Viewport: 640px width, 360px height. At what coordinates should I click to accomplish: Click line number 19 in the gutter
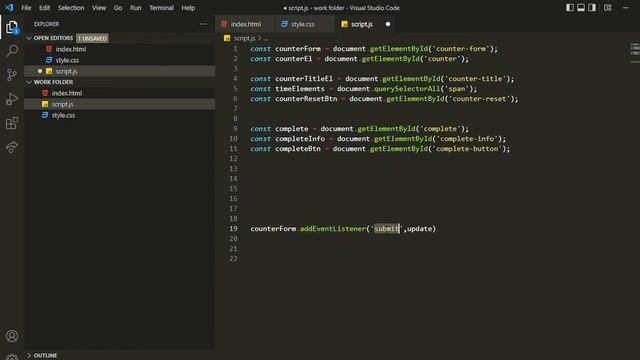[x=233, y=229]
